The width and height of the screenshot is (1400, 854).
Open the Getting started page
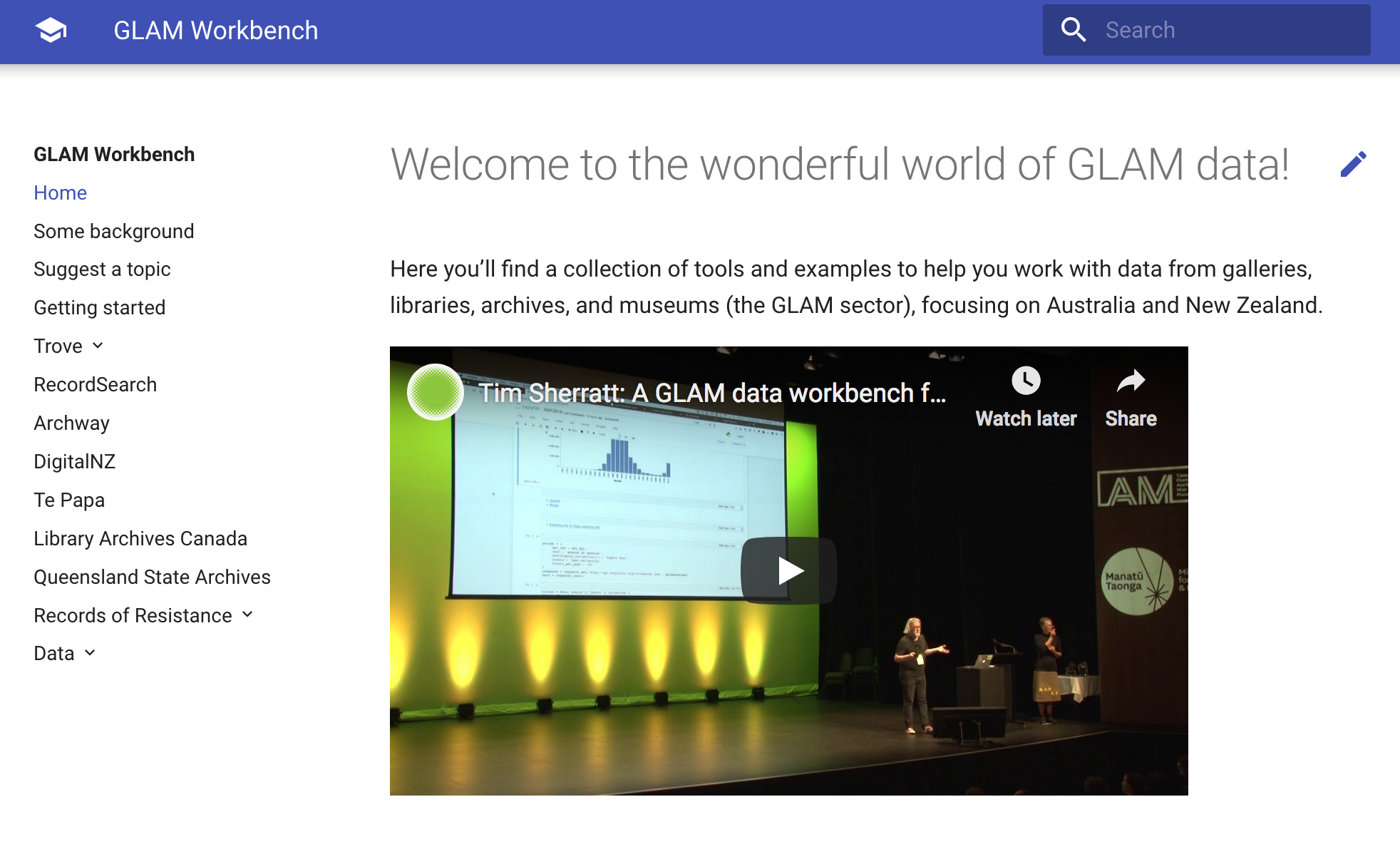pos(99,307)
